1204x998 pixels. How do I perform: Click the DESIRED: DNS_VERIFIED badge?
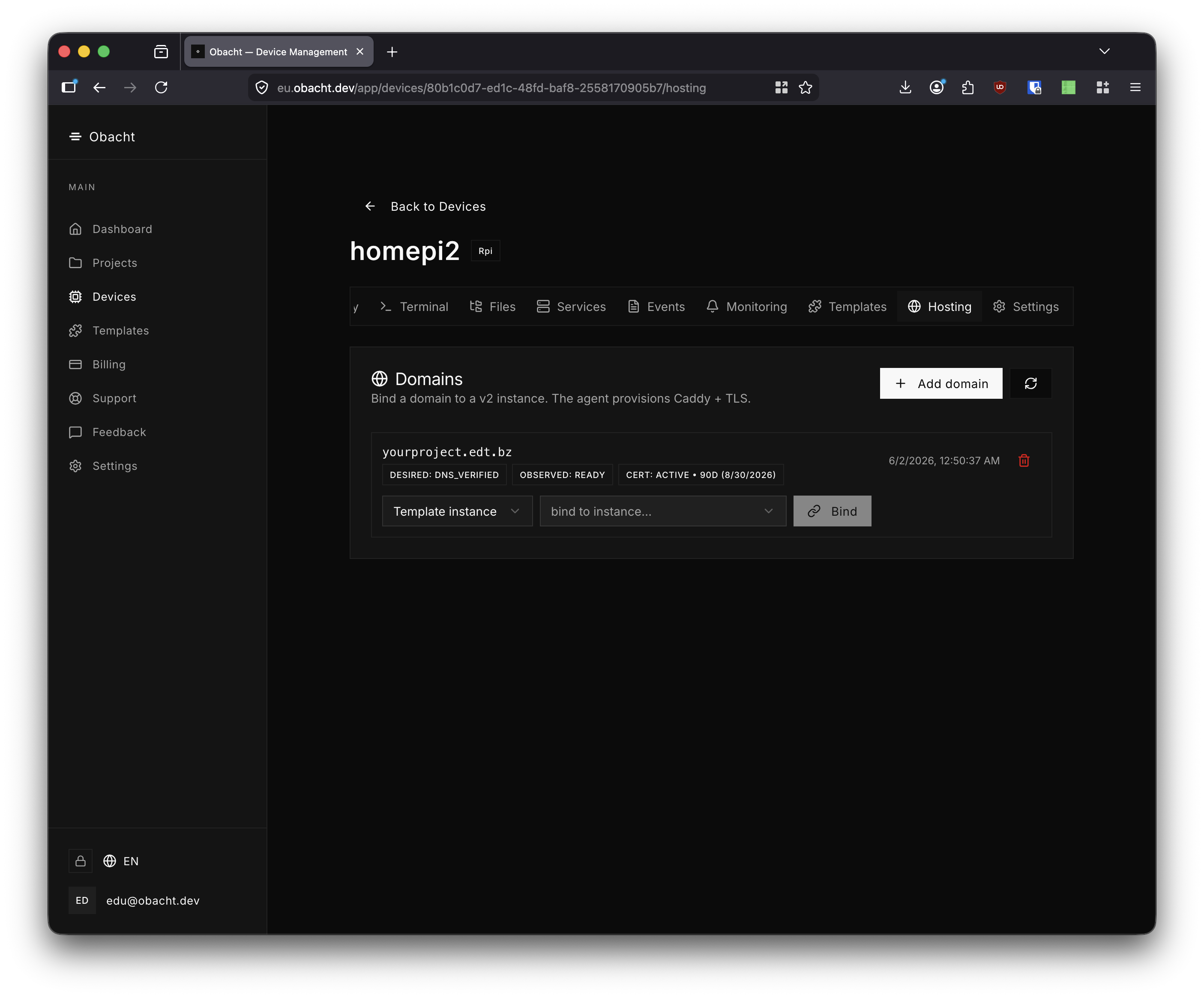444,475
